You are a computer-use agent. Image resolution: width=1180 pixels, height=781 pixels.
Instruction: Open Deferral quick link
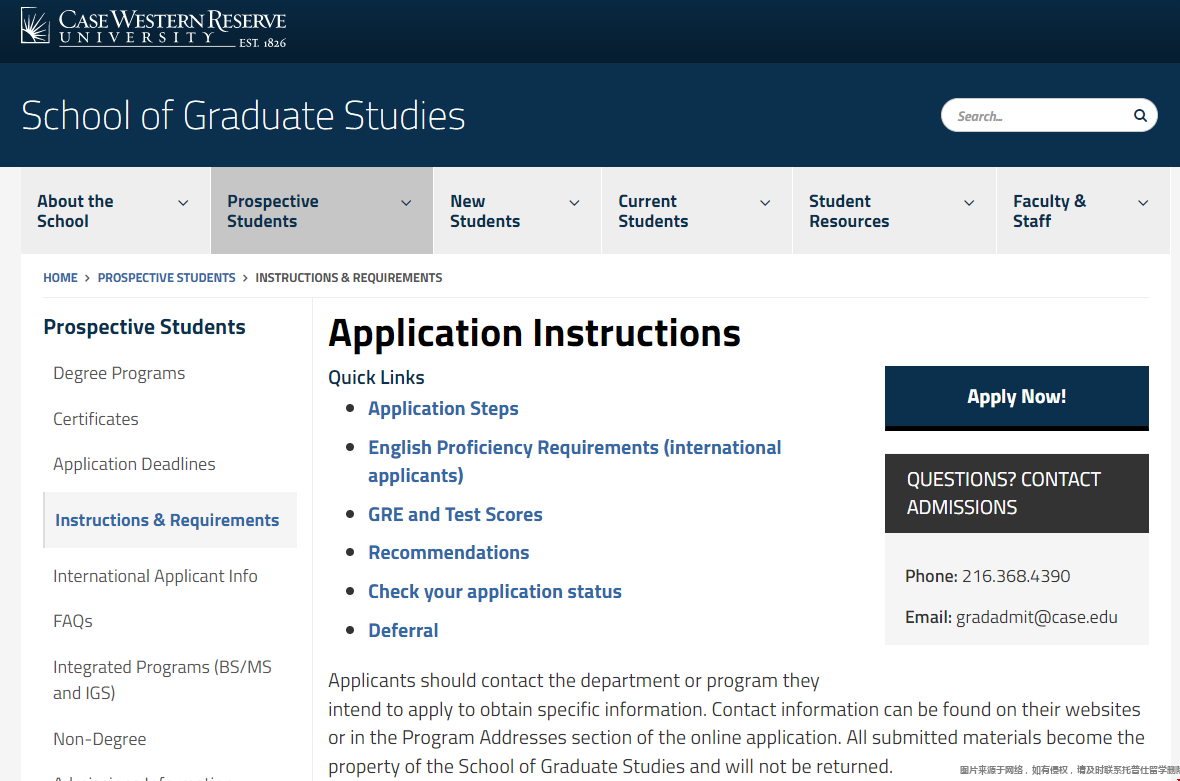tap(403, 631)
